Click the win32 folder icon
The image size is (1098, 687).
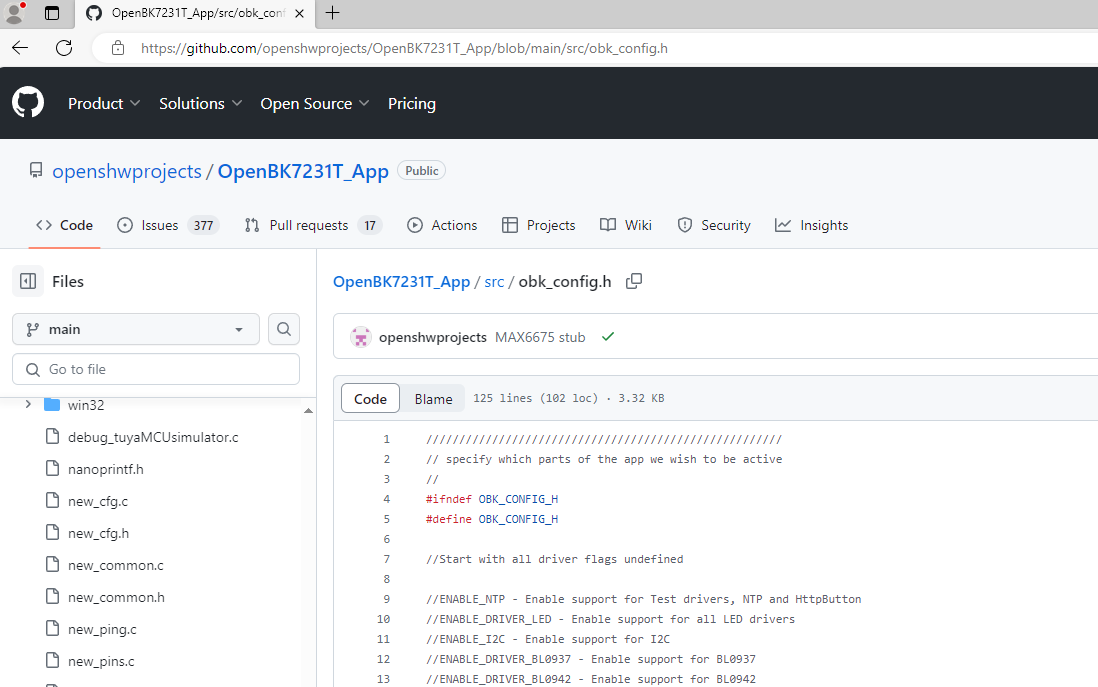click(x=52, y=405)
